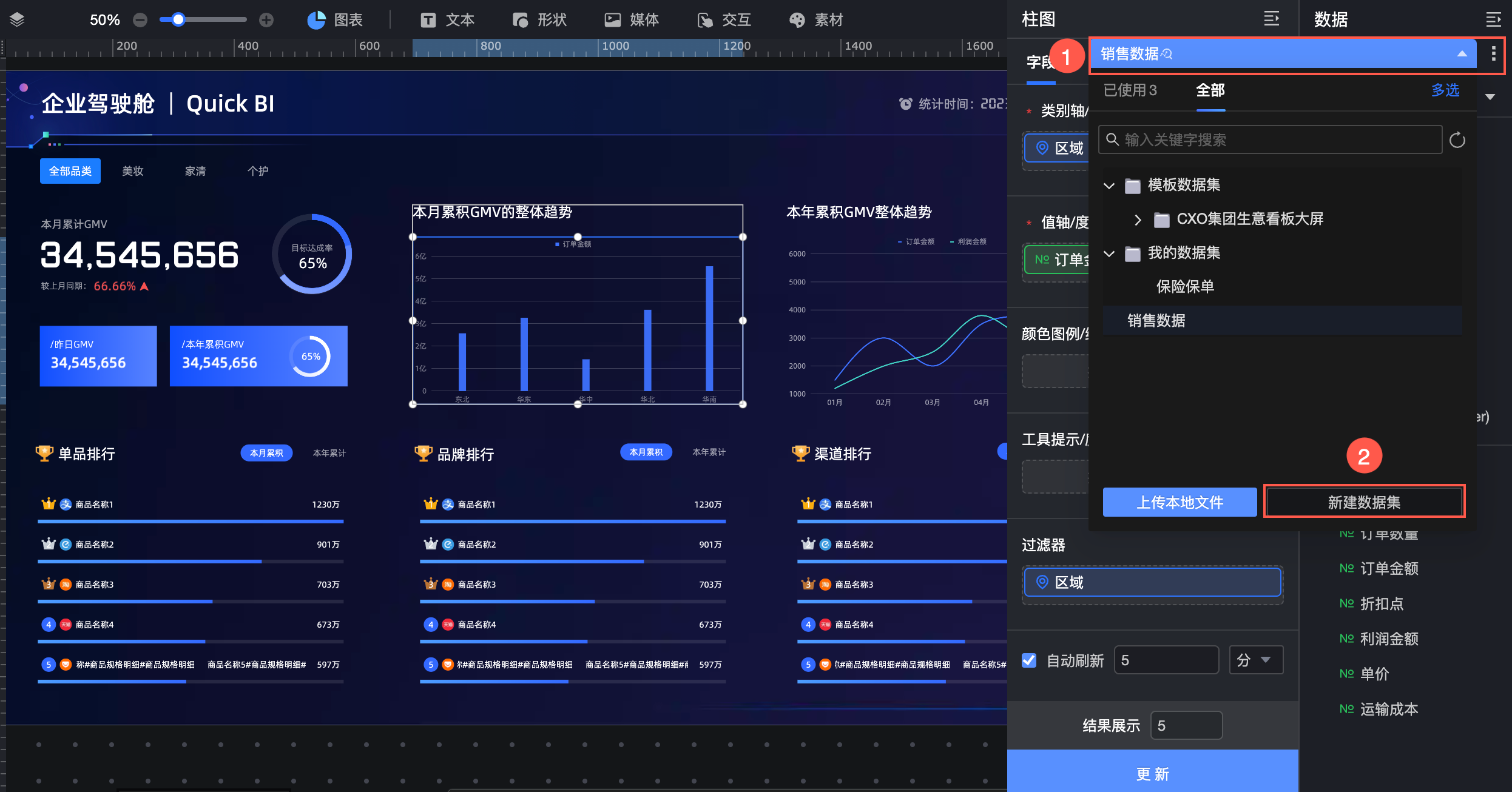Click the refresh dataset list icon

pyautogui.click(x=1457, y=140)
